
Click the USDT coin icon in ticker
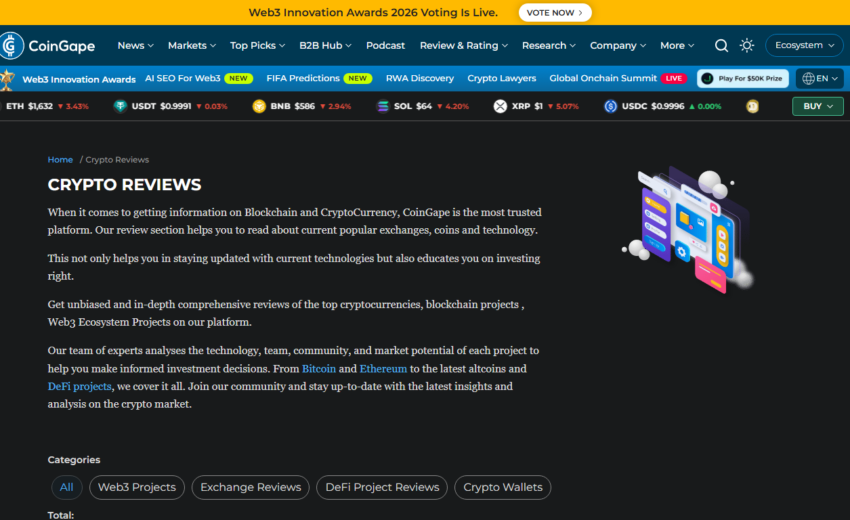[120, 106]
